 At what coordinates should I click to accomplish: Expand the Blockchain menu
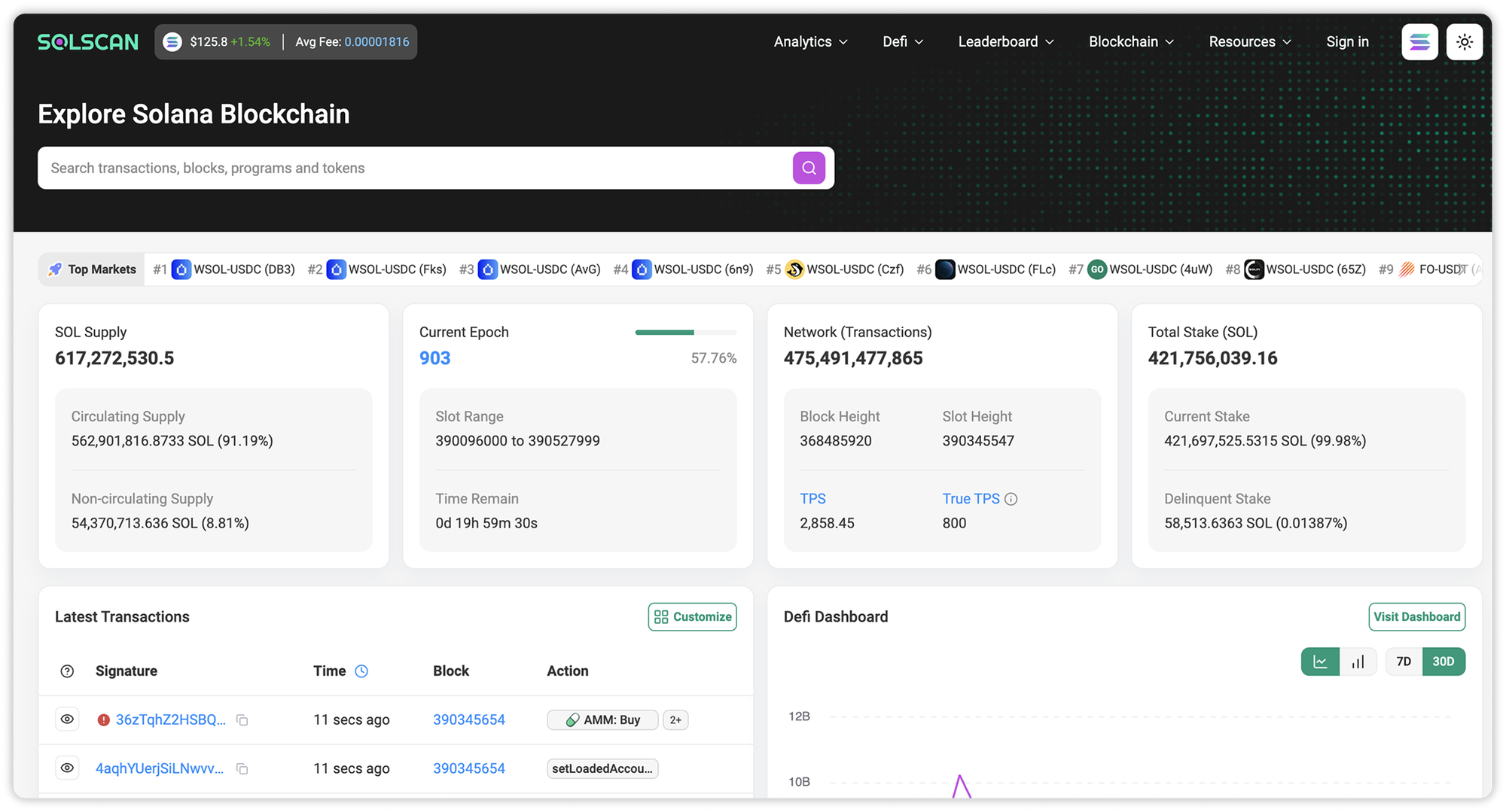(x=1130, y=41)
